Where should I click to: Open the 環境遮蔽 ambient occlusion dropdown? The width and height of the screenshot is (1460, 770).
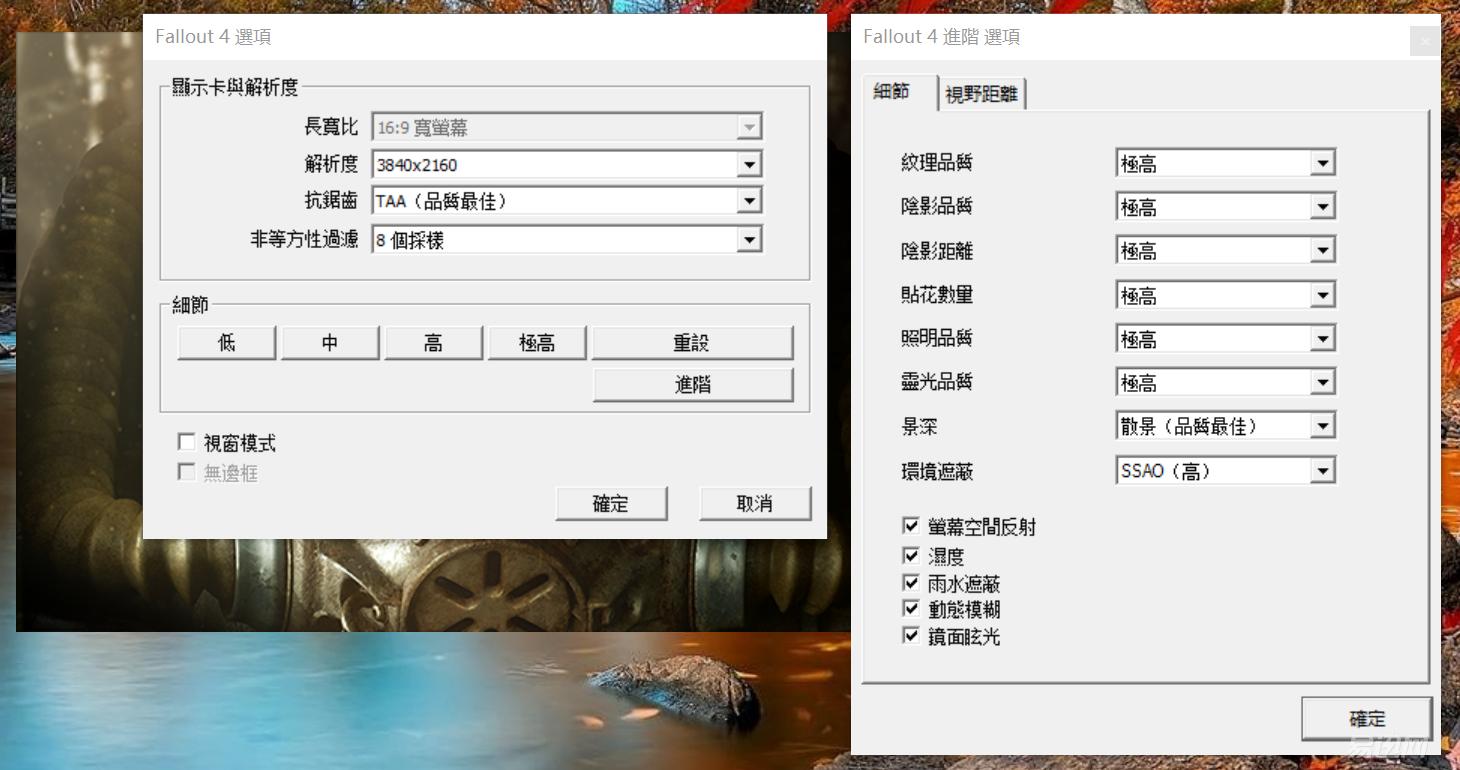click(x=1322, y=470)
